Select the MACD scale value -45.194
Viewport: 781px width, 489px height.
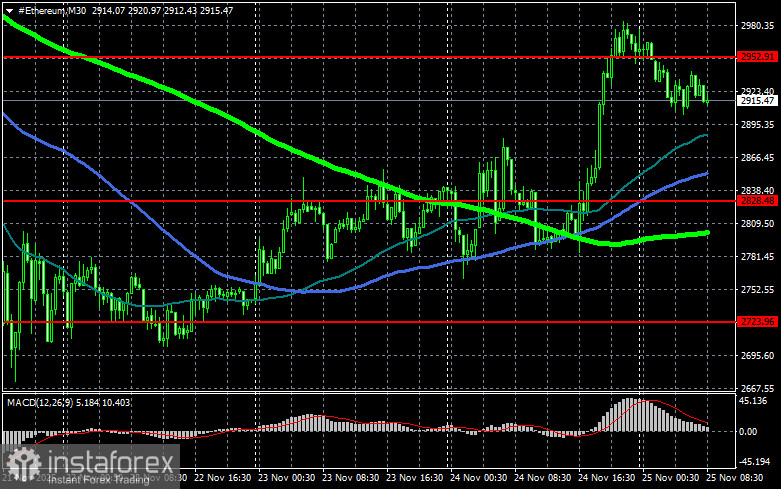[755, 462]
